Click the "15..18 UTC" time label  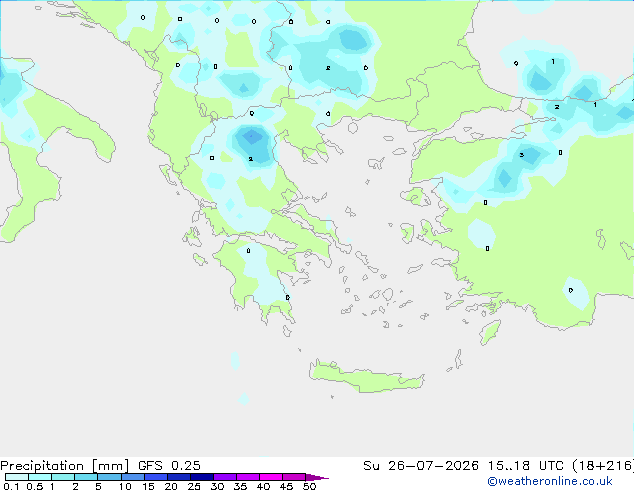525,466
